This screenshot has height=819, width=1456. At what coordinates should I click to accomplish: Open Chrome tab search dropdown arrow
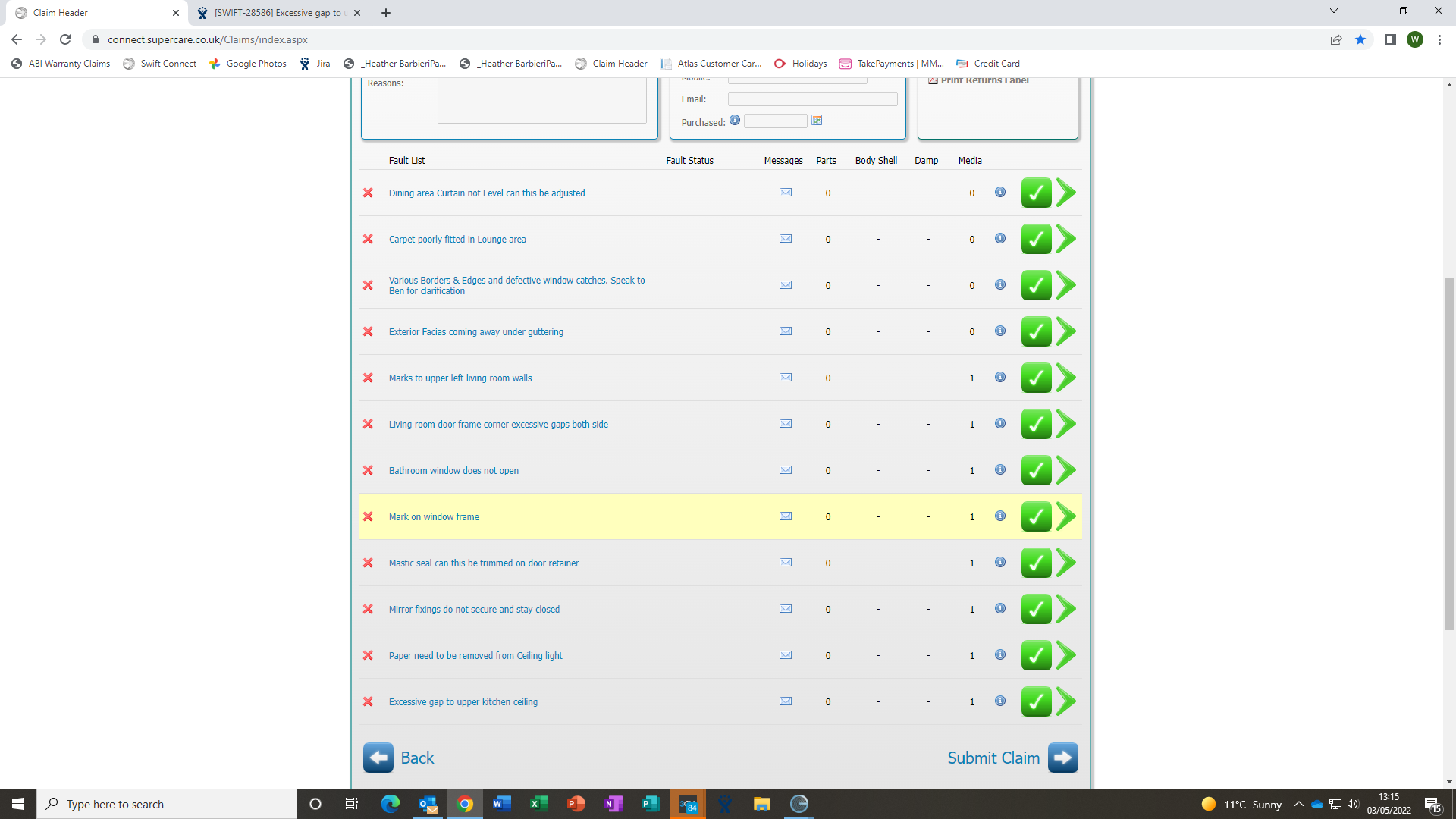point(1333,11)
